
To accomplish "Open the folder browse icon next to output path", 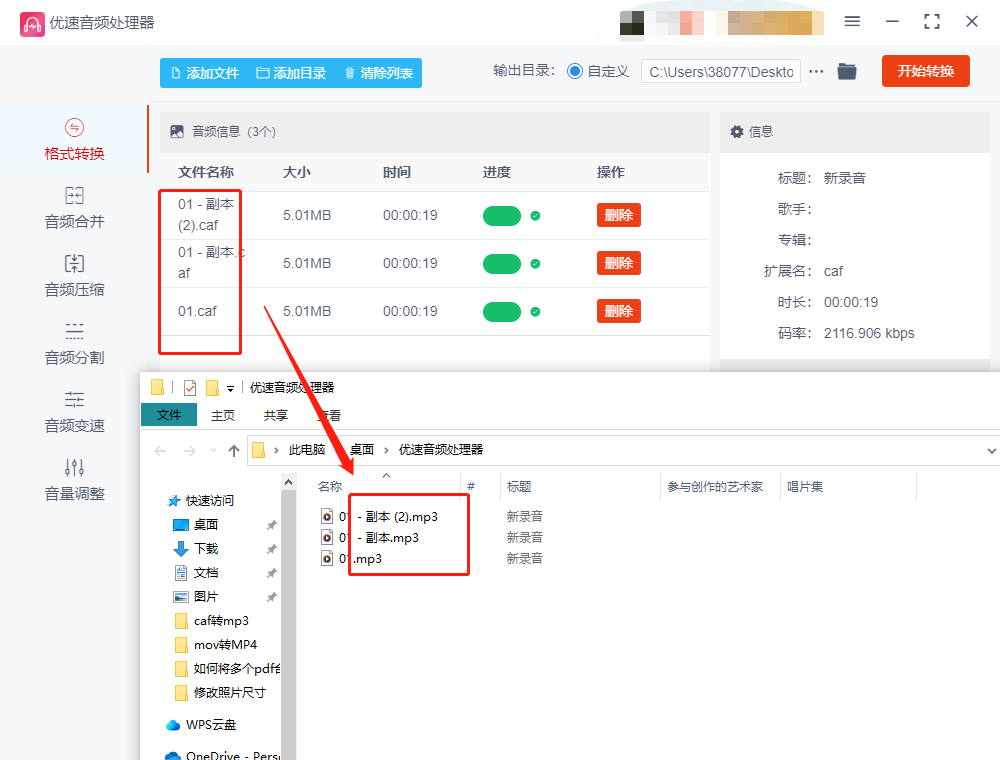I will click(847, 71).
